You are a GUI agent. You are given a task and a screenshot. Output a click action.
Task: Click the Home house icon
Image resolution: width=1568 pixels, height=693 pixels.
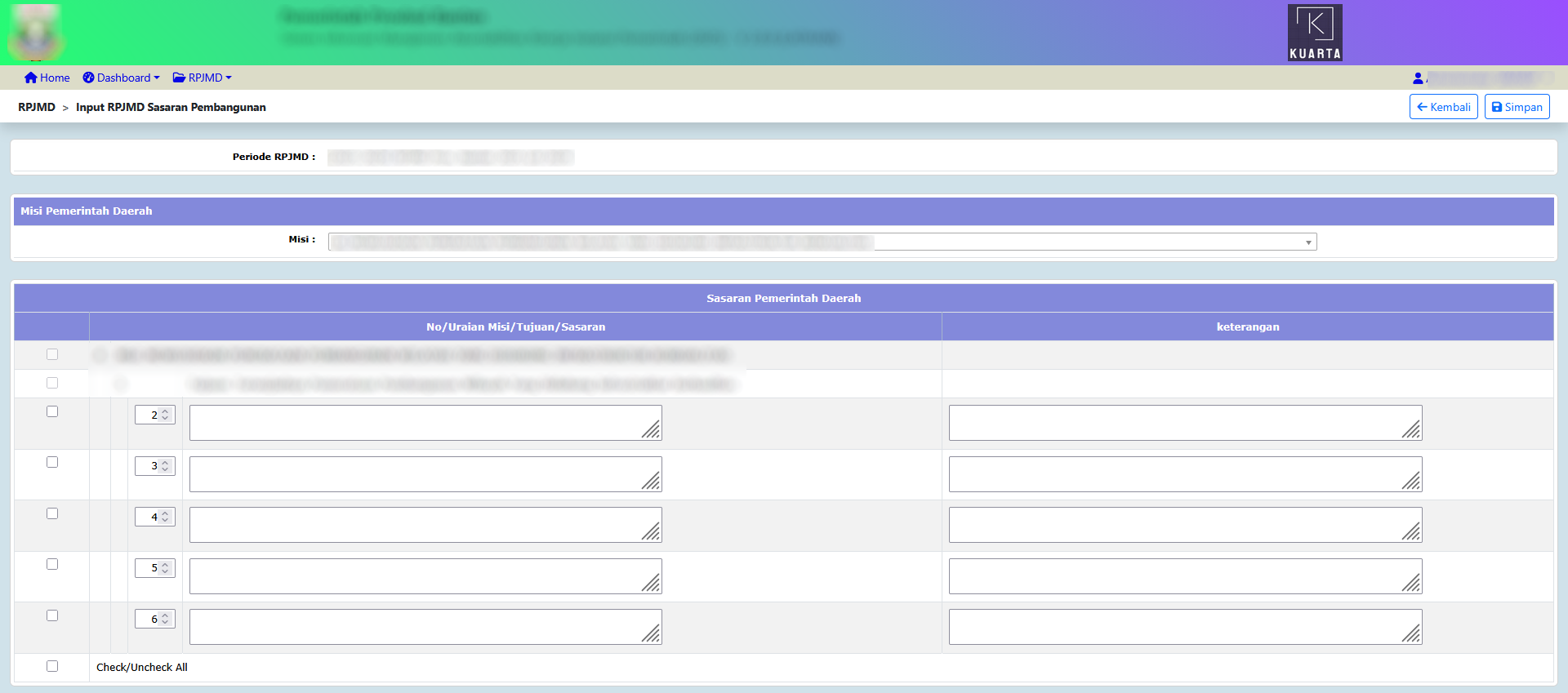point(31,78)
